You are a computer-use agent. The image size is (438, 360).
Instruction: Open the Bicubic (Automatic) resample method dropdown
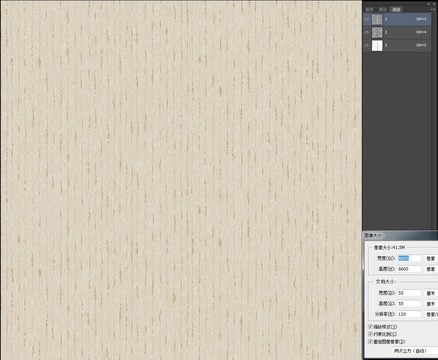tap(414, 351)
